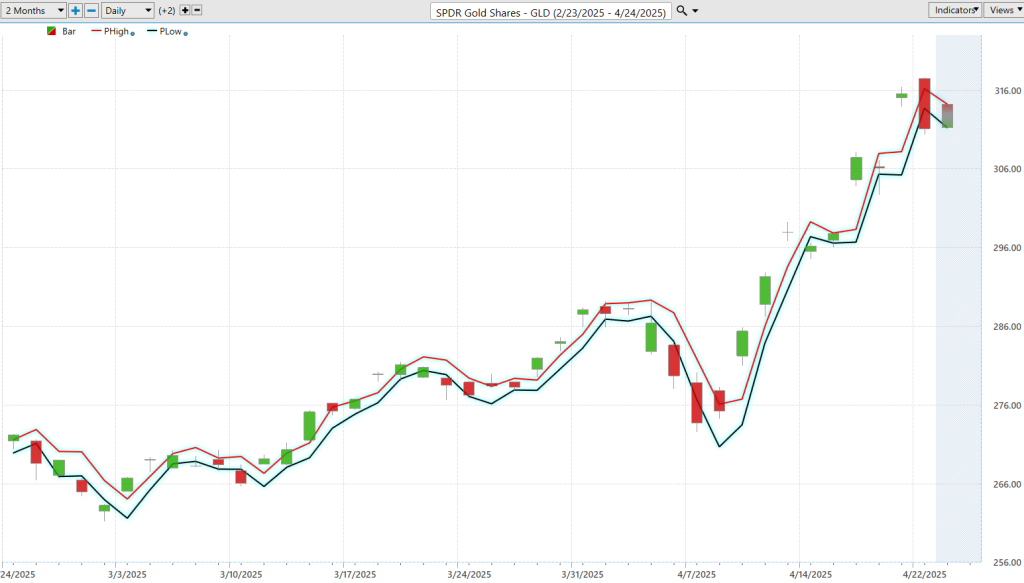Click the blue plus zoom-in button
The height and width of the screenshot is (583, 1024).
click(76, 10)
